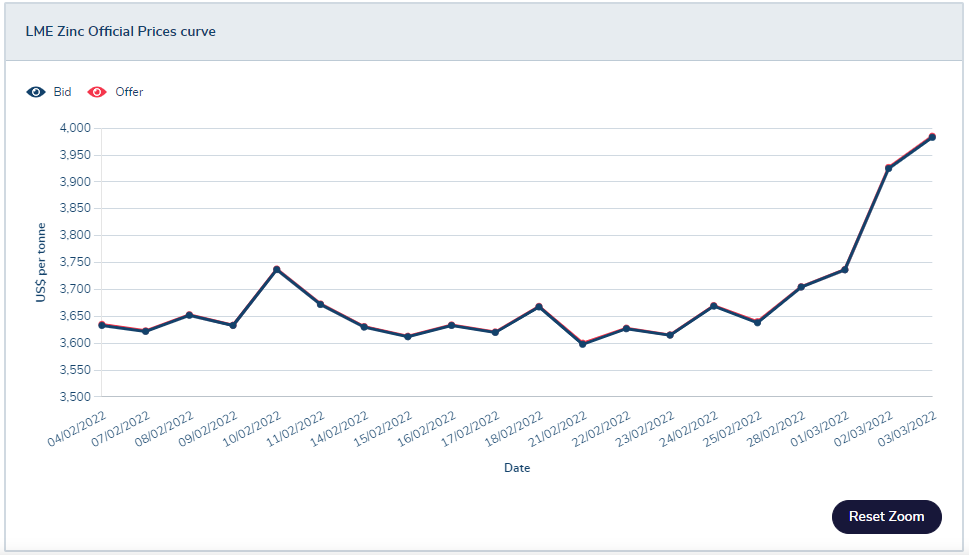This screenshot has height=555, width=969.
Task: Click the '3,500' y-axis label
Action: [x=75, y=397]
